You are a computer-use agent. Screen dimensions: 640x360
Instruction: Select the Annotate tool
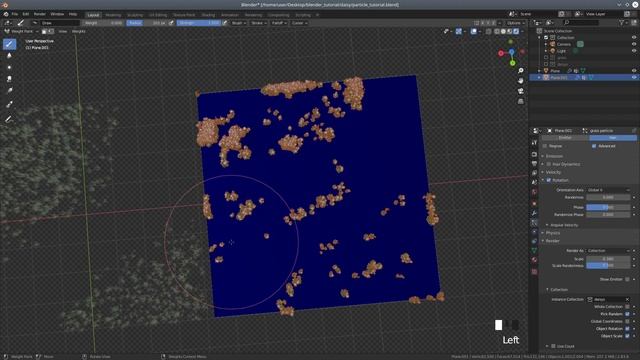tap(9, 119)
